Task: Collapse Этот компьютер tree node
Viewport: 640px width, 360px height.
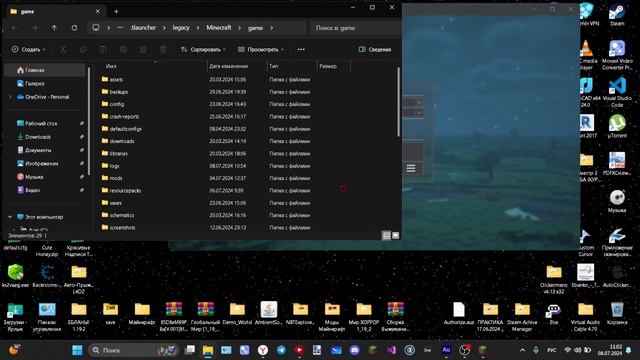Action: 10,217
